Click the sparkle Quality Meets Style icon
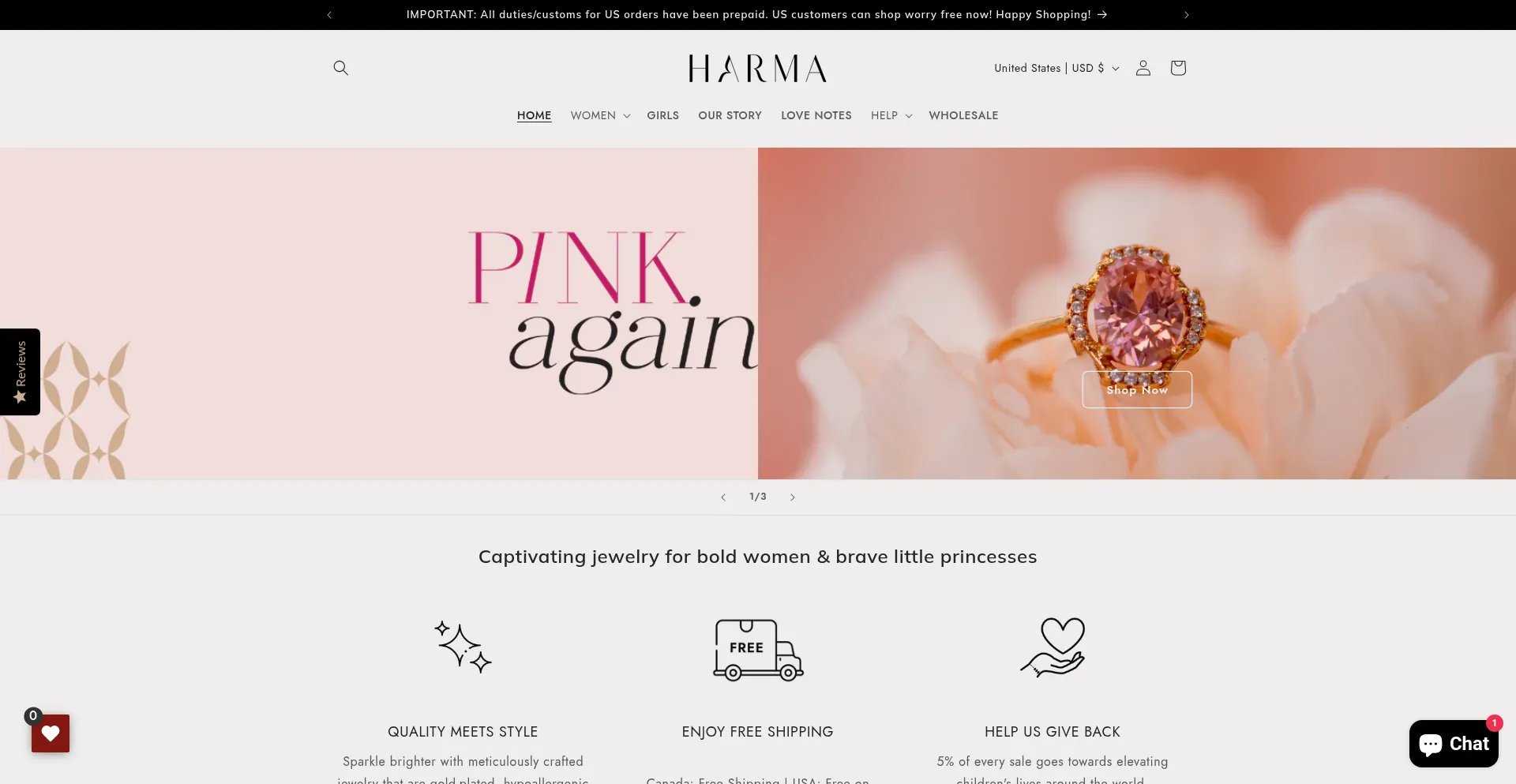The width and height of the screenshot is (1516, 784). click(x=463, y=647)
